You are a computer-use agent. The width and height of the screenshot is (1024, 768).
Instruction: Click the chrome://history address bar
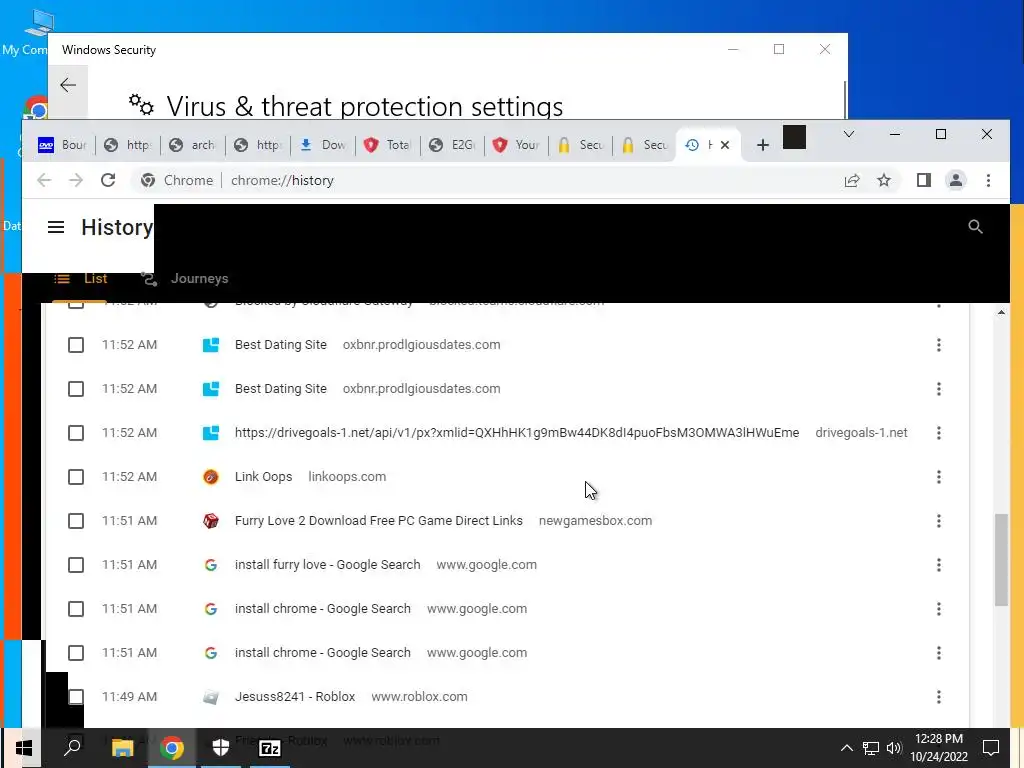tap(483, 180)
